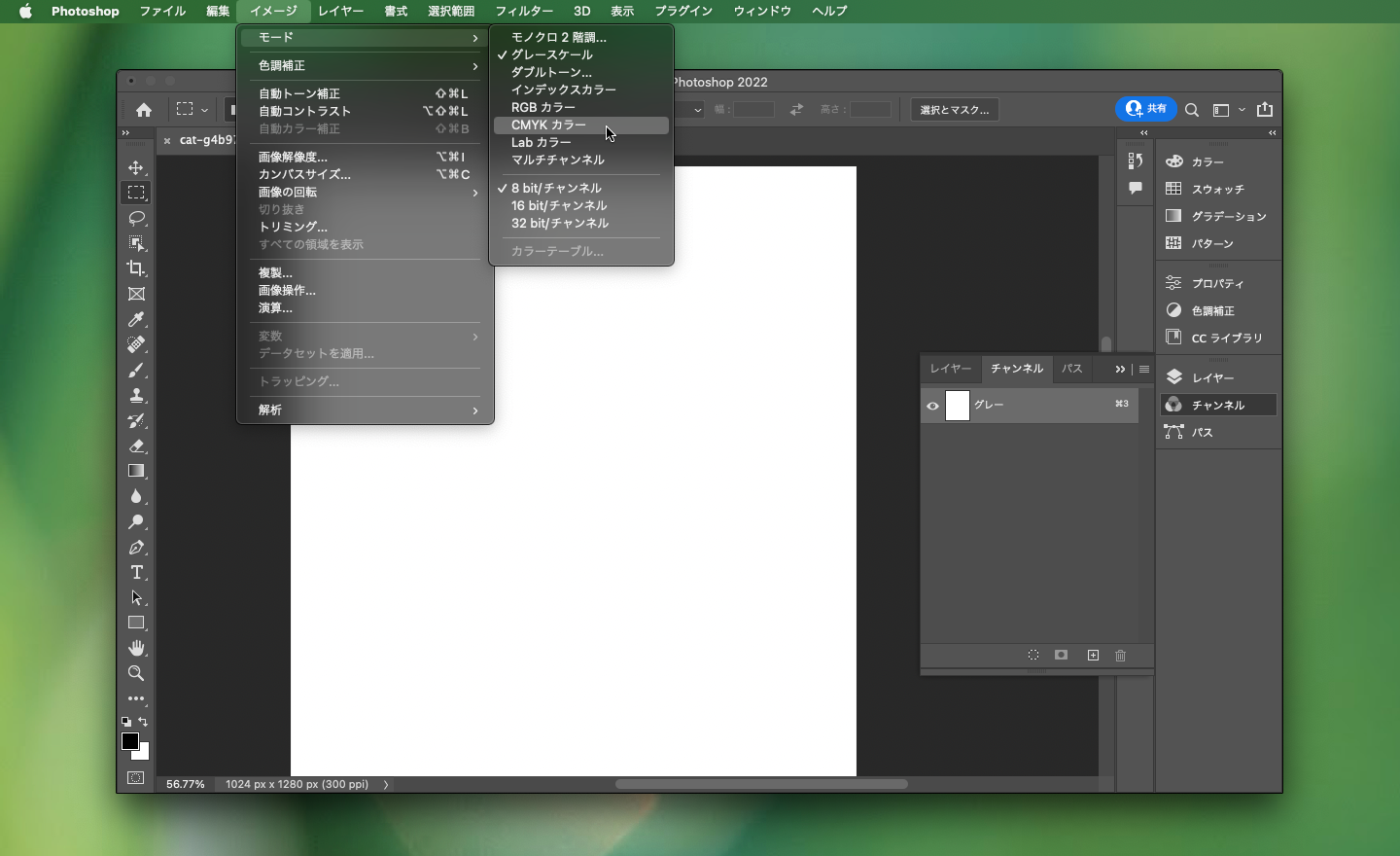Image resolution: width=1400 pixels, height=856 pixels.
Task: Open marquee tool preset dropdown in options bar
Action: pos(192,110)
